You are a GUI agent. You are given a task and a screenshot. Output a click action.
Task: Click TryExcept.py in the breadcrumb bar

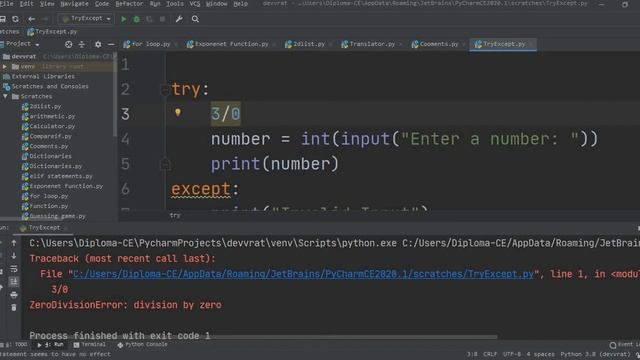click(x=52, y=32)
